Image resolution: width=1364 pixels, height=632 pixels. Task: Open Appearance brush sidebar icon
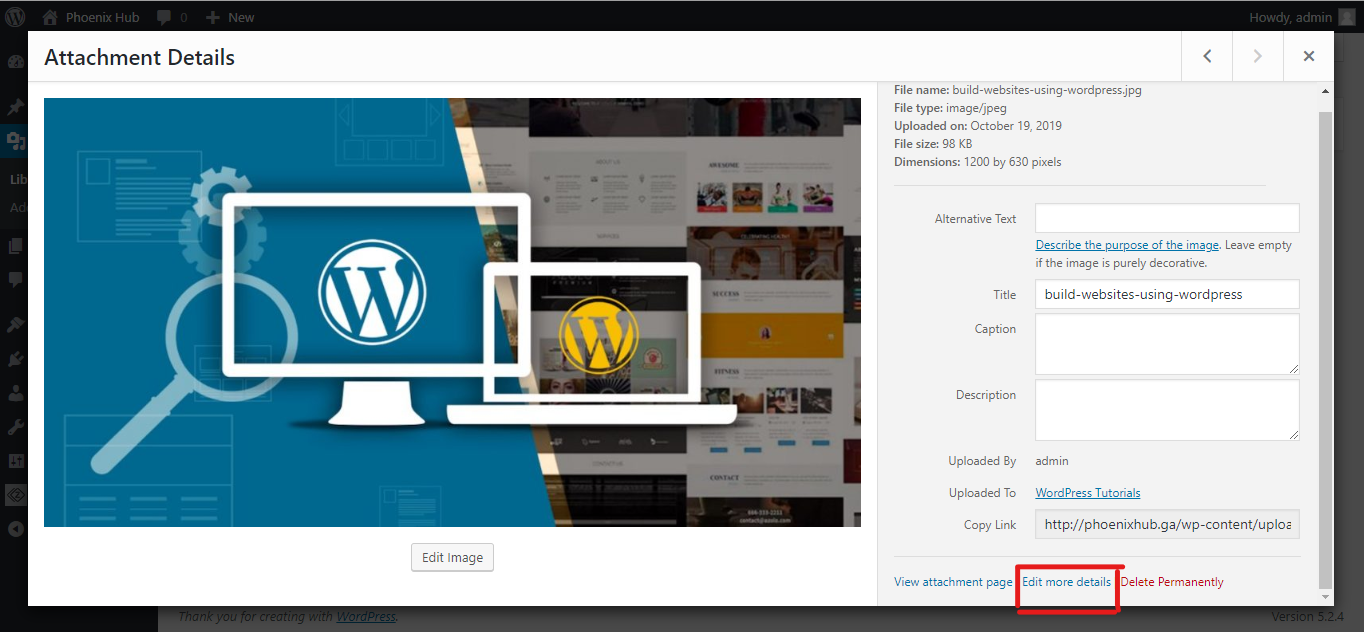(x=15, y=325)
